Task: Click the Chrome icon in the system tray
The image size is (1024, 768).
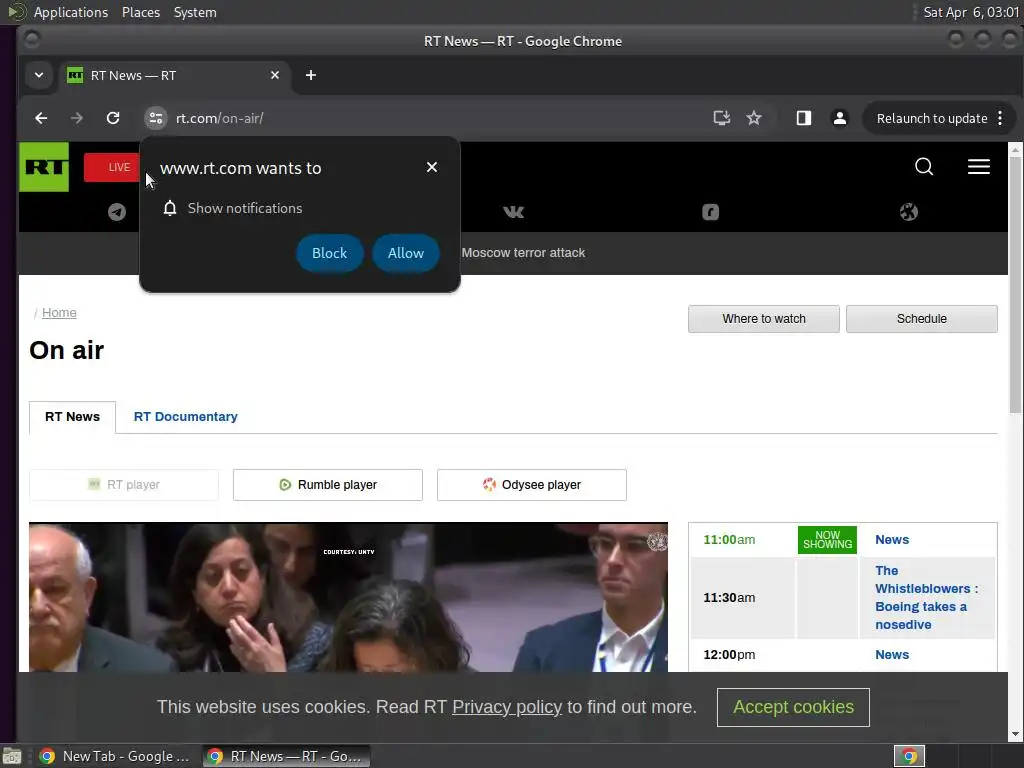Action: click(x=908, y=756)
